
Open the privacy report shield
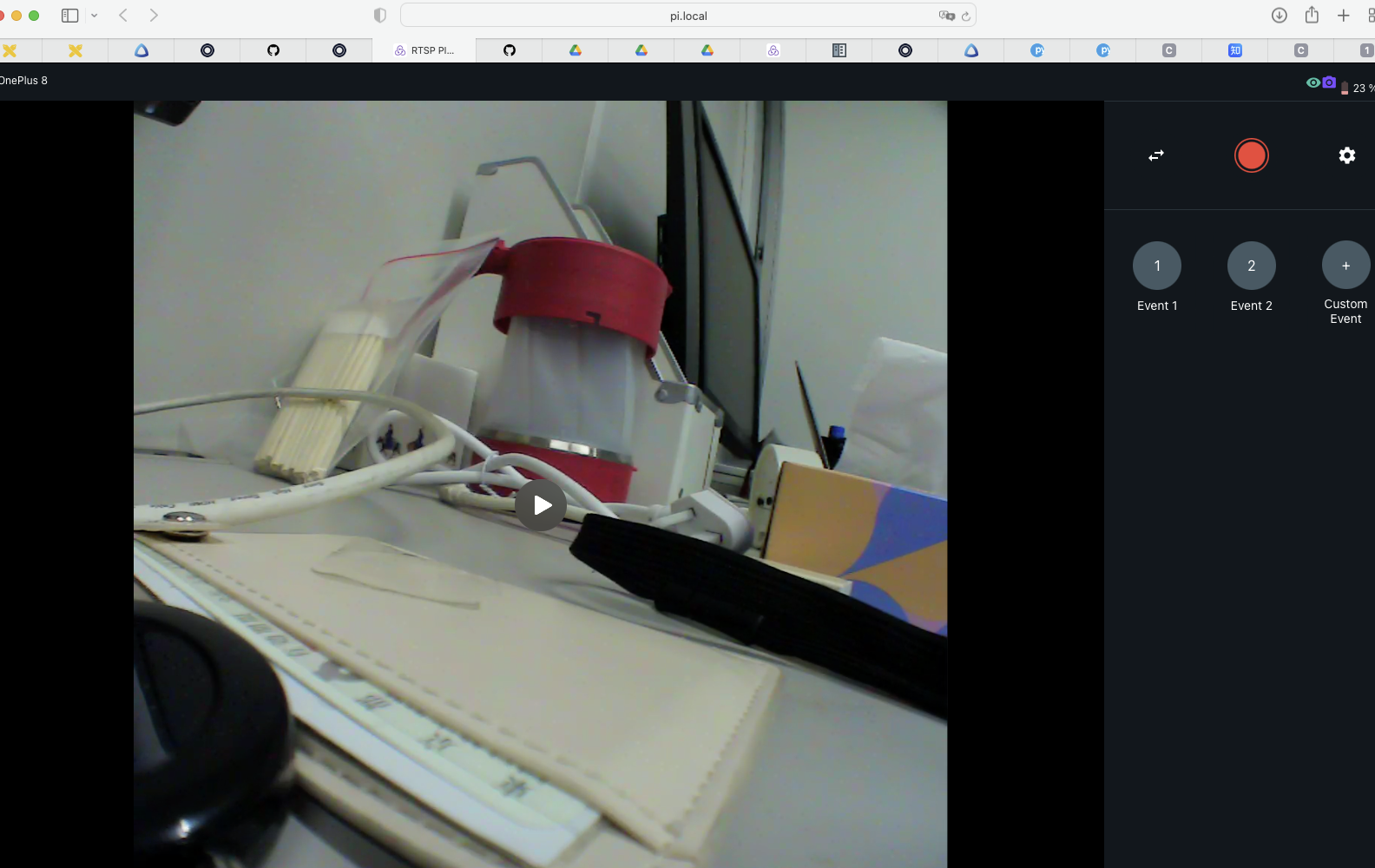[x=379, y=16]
